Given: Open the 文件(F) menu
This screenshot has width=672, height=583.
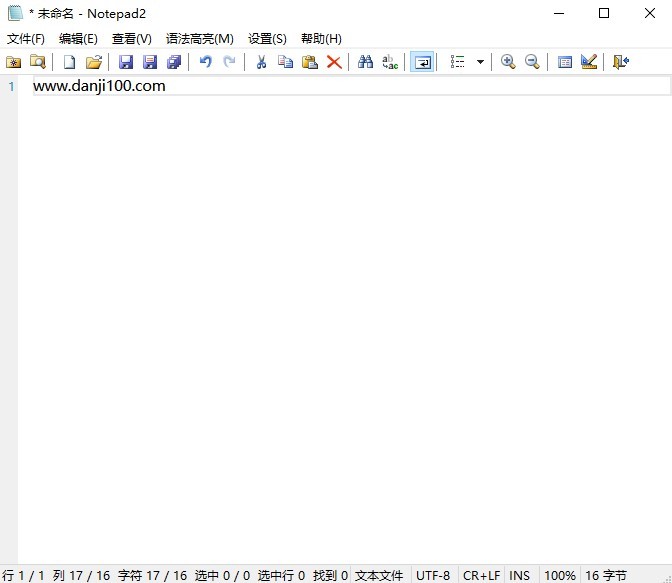Looking at the screenshot, I should 26,39.
